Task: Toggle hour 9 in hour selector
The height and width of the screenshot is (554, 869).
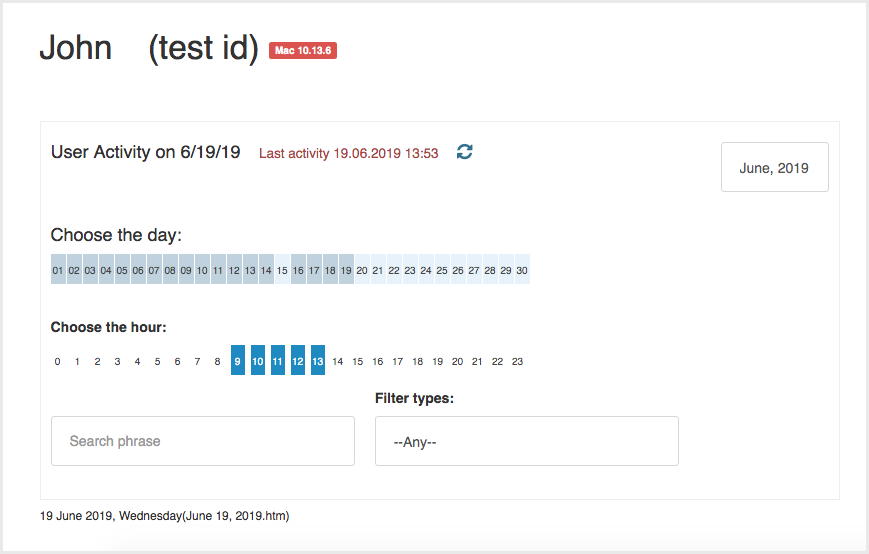Action: click(238, 360)
